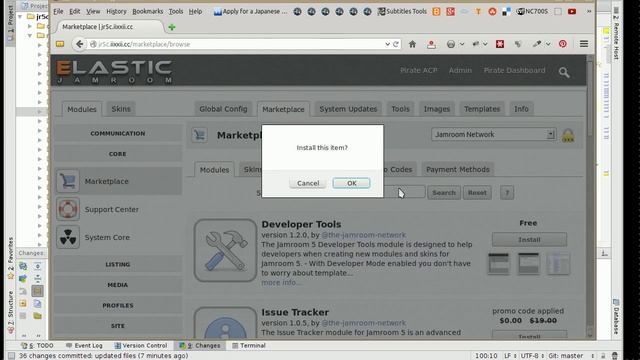Expand Listing category in sidebar
Screen dimensions: 640x360
118,264
